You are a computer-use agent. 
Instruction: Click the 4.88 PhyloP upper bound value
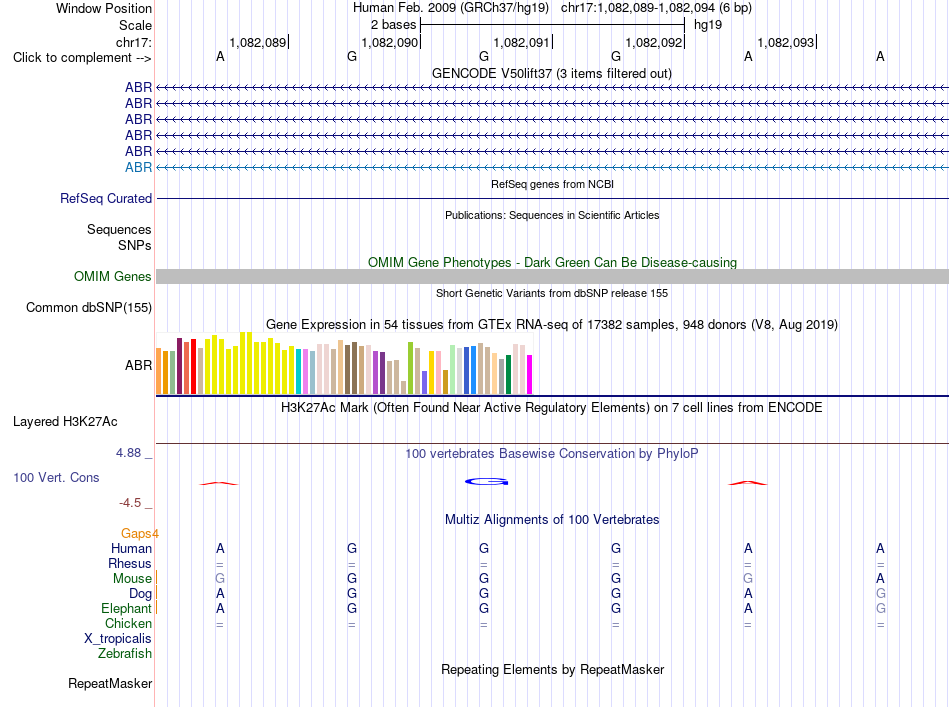click(x=128, y=453)
